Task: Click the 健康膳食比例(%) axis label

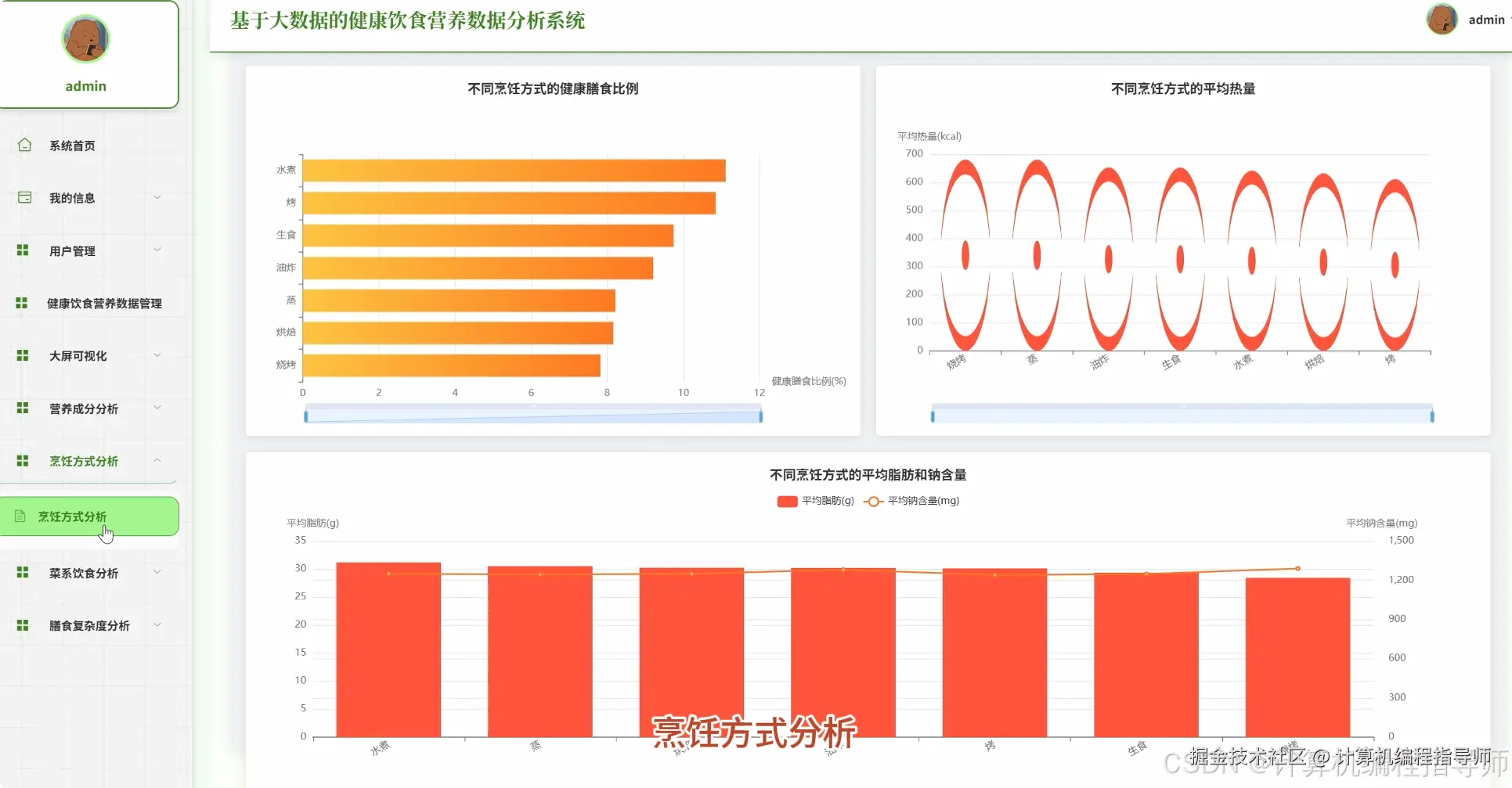Action: (x=809, y=381)
